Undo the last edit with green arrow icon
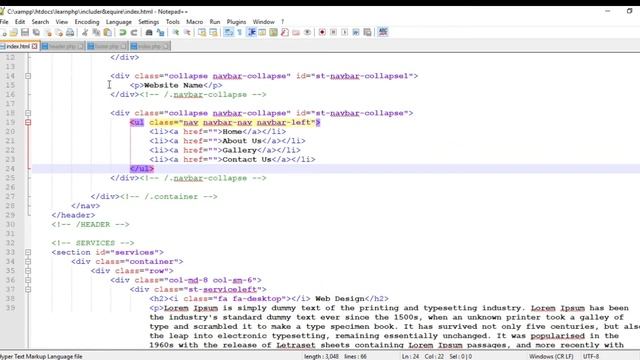 tap(122, 32)
